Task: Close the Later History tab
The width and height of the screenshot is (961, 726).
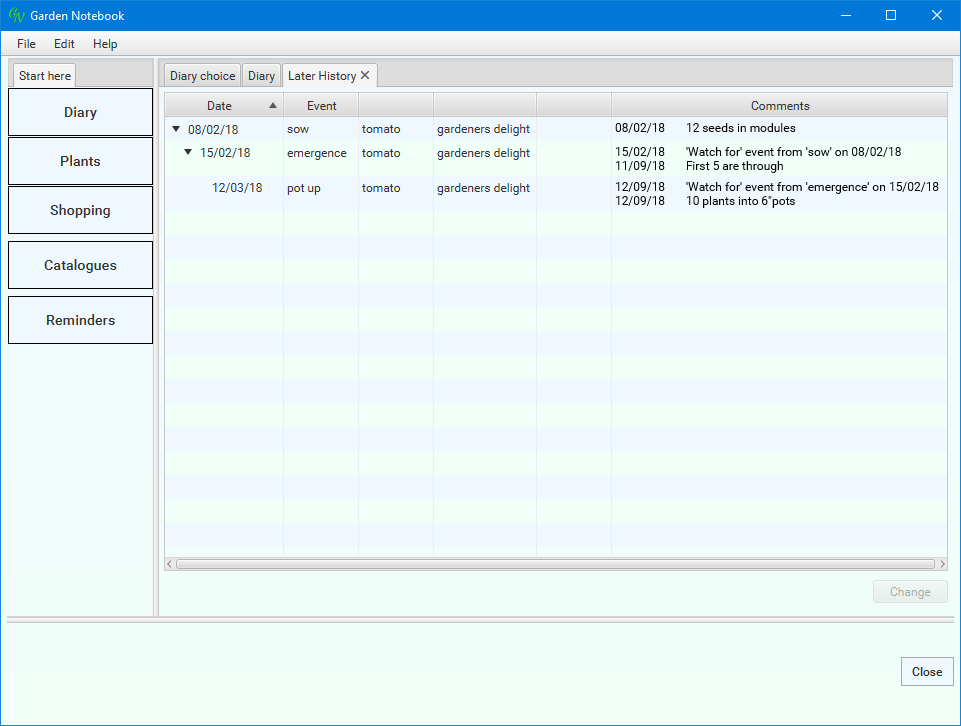Action: point(365,75)
